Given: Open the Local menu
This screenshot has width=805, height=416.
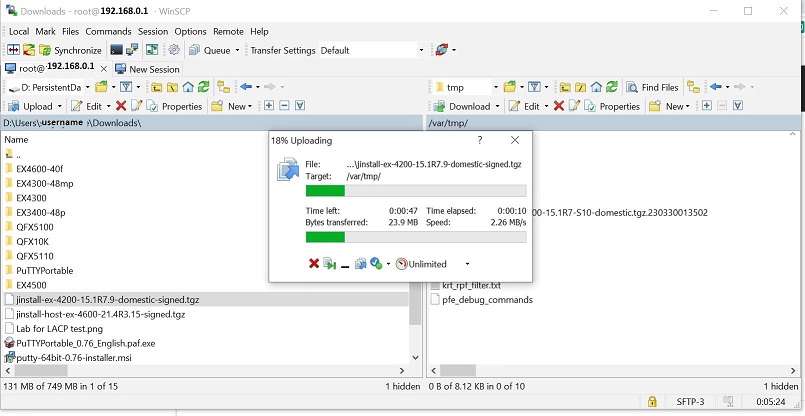Looking at the screenshot, I should click(19, 31).
